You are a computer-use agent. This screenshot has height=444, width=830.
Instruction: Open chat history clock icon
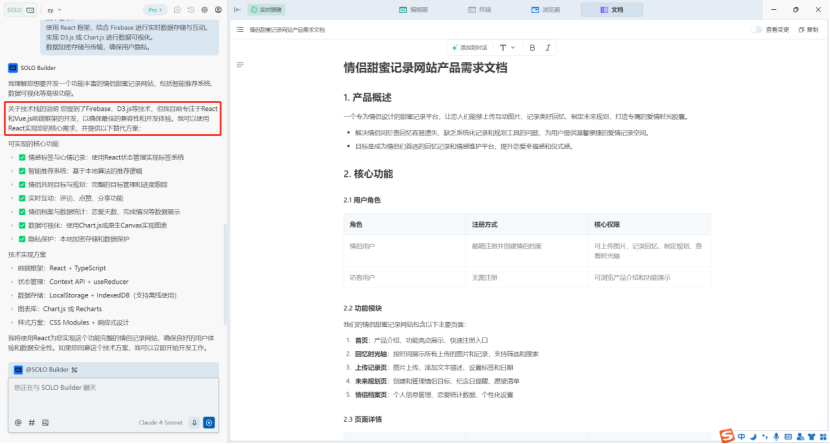[191, 10]
